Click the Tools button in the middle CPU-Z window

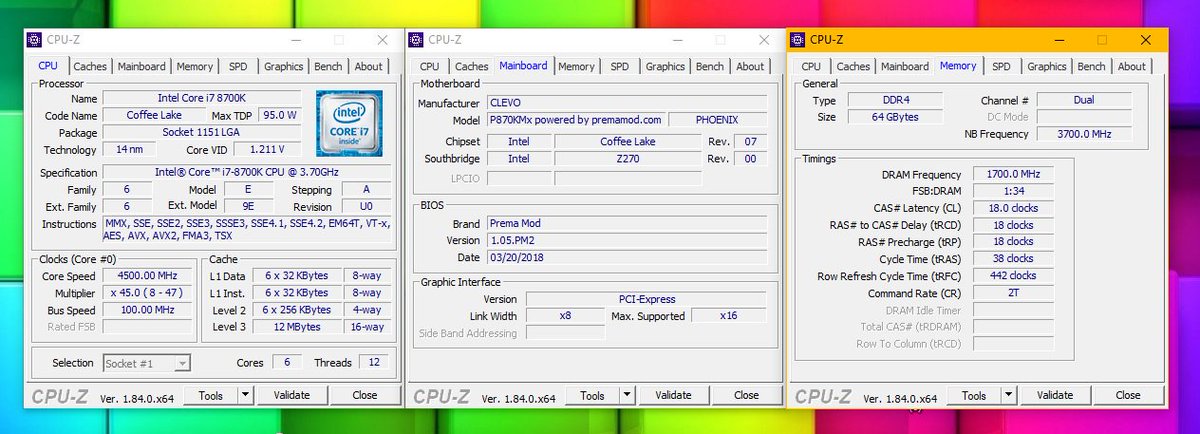tap(592, 395)
